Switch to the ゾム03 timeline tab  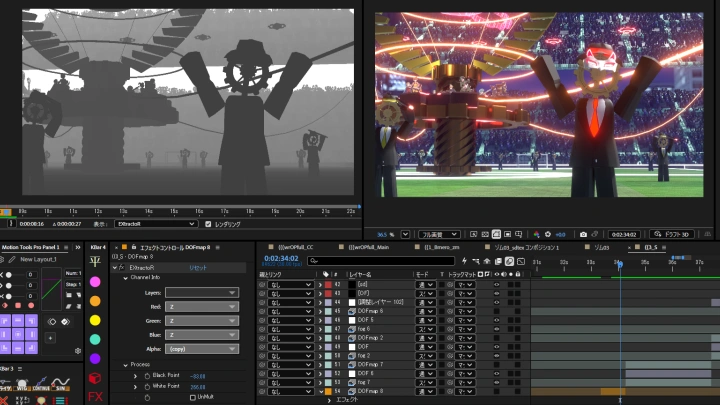point(602,248)
